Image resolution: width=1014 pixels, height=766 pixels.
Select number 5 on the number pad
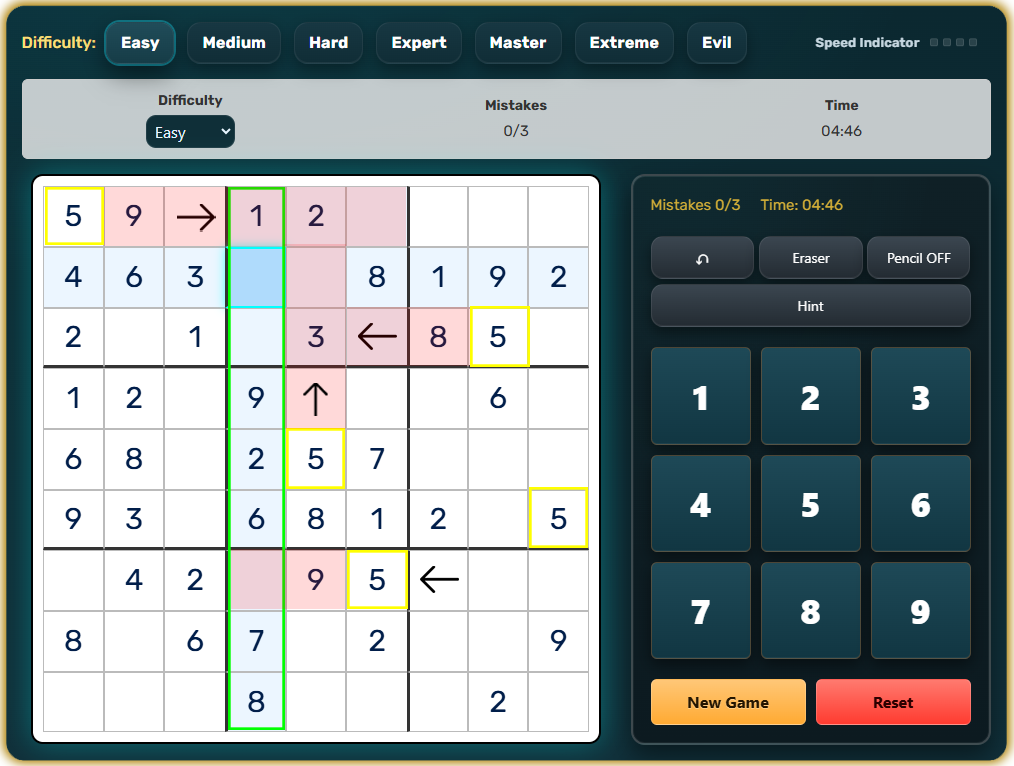coord(810,503)
